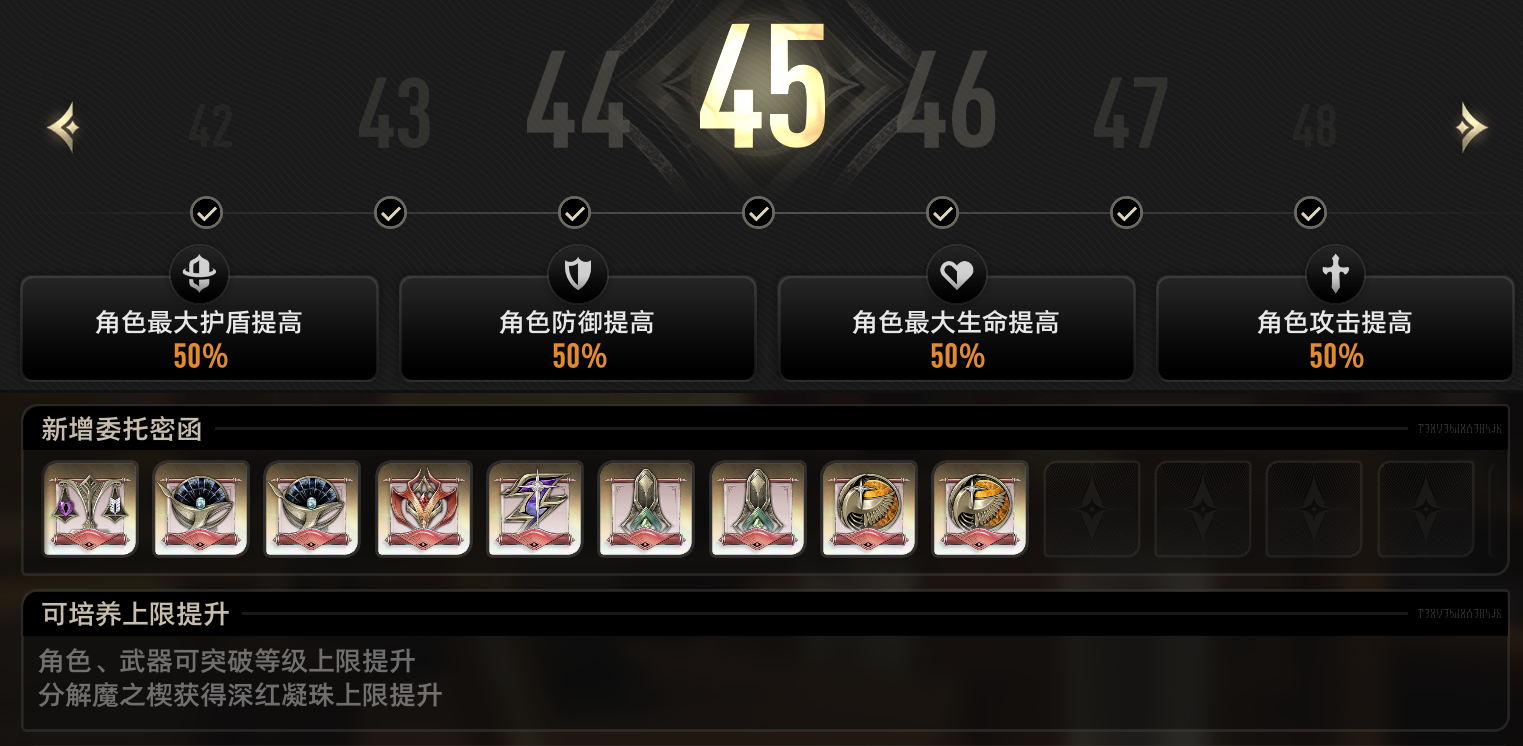Click the checkmark node under level 45
The width and height of the screenshot is (1523, 746).
(x=758, y=212)
